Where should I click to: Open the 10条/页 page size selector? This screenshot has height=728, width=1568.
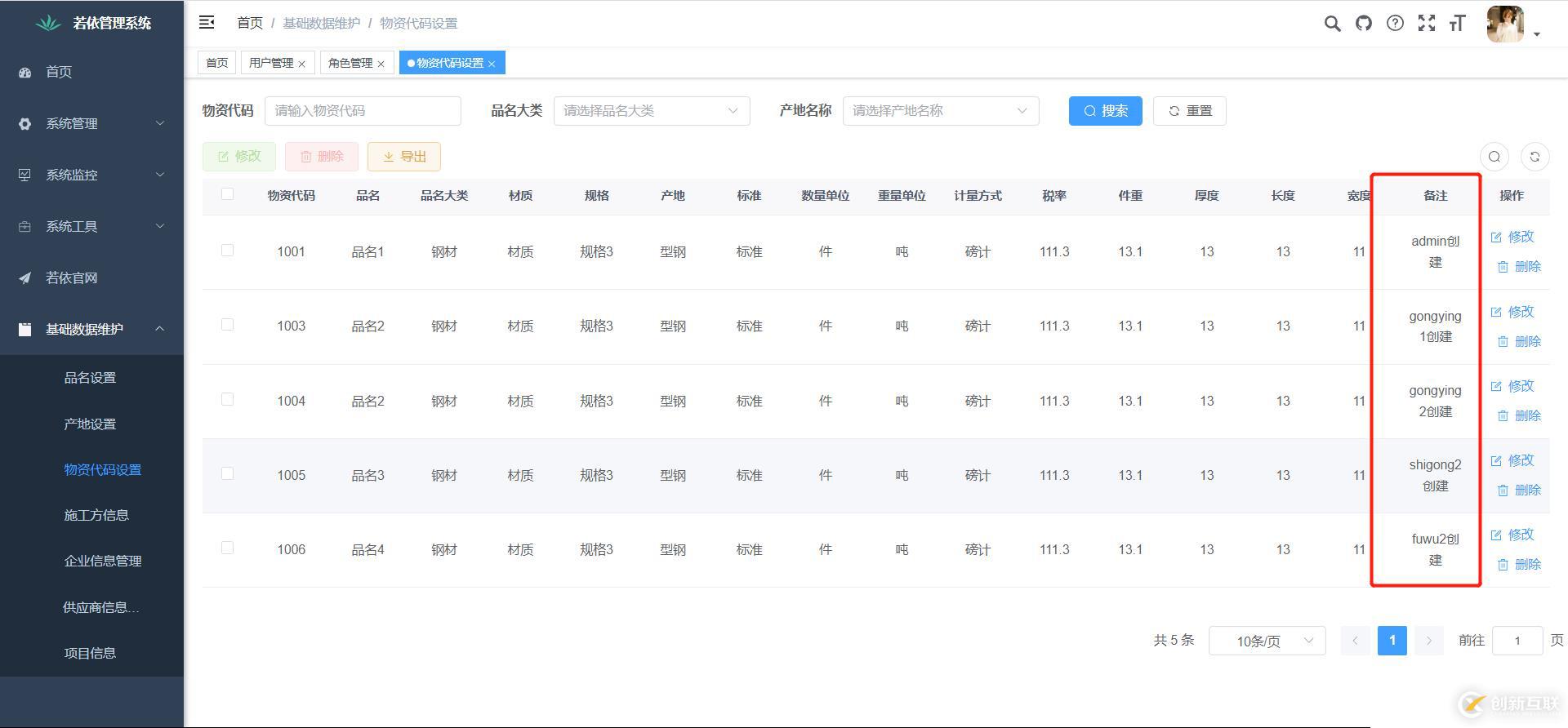point(1267,641)
